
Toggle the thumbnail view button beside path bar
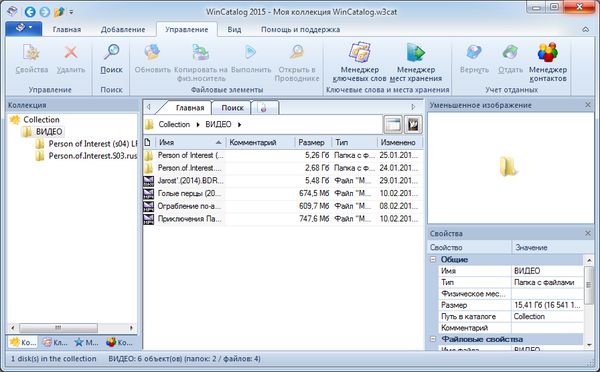(413, 124)
